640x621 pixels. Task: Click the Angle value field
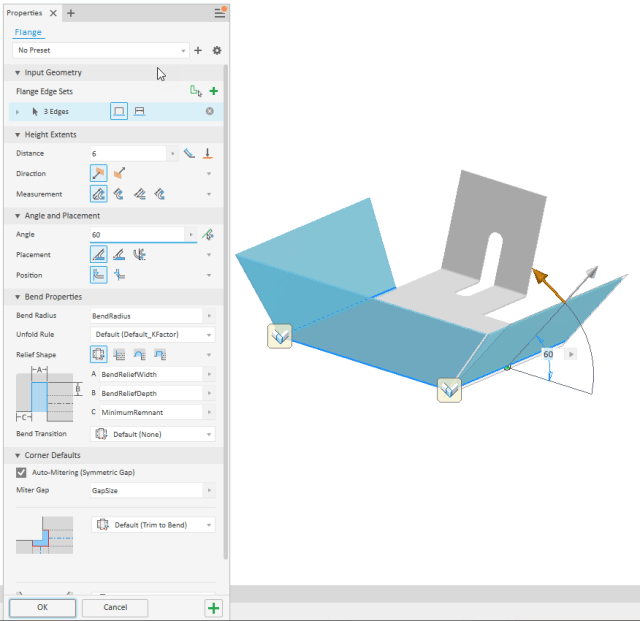point(137,234)
